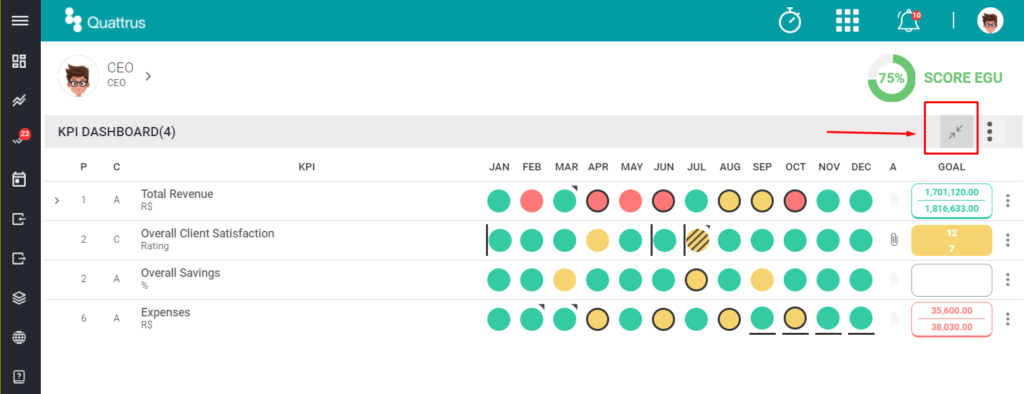Open the help question-mark icon in sidebar
The width and height of the screenshot is (1024, 394).
20,376
